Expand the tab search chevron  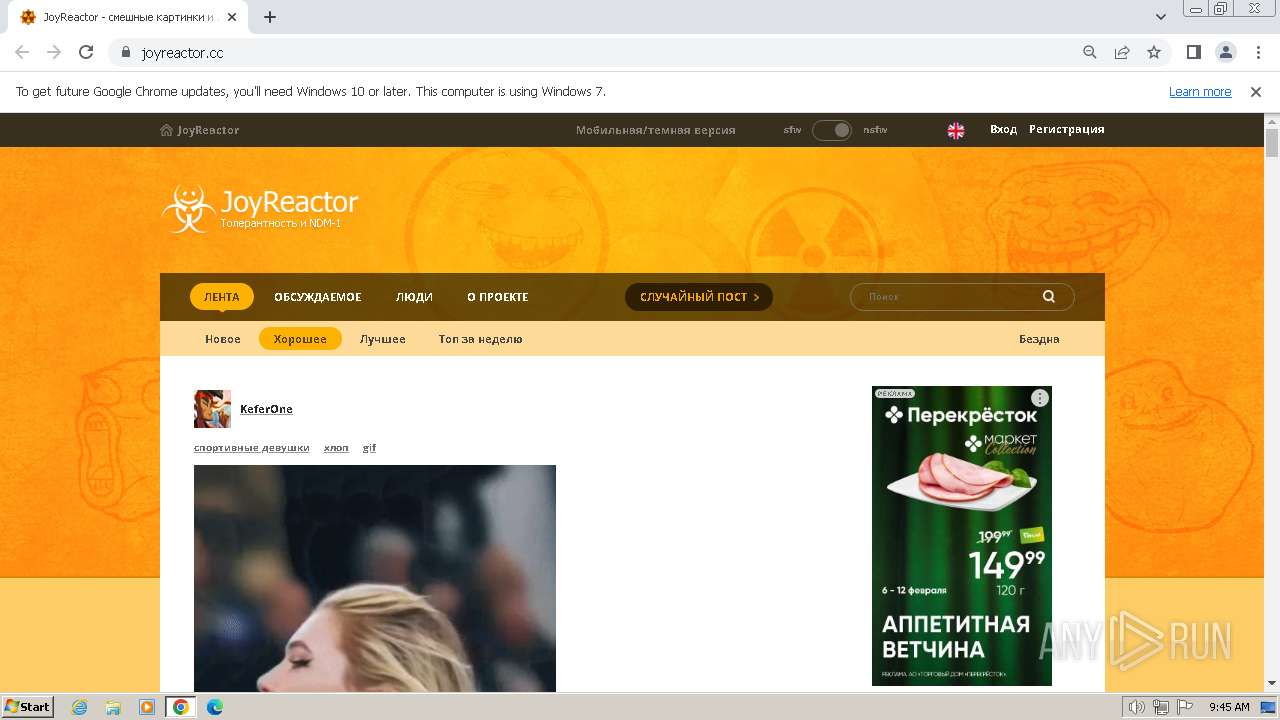1161,17
